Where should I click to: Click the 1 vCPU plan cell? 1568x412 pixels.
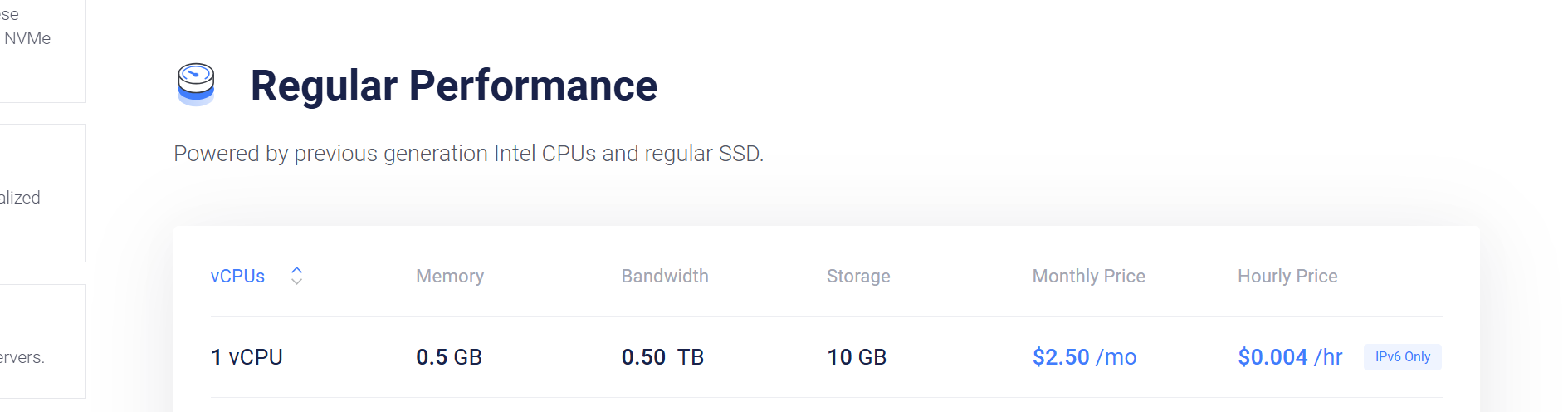point(247,357)
